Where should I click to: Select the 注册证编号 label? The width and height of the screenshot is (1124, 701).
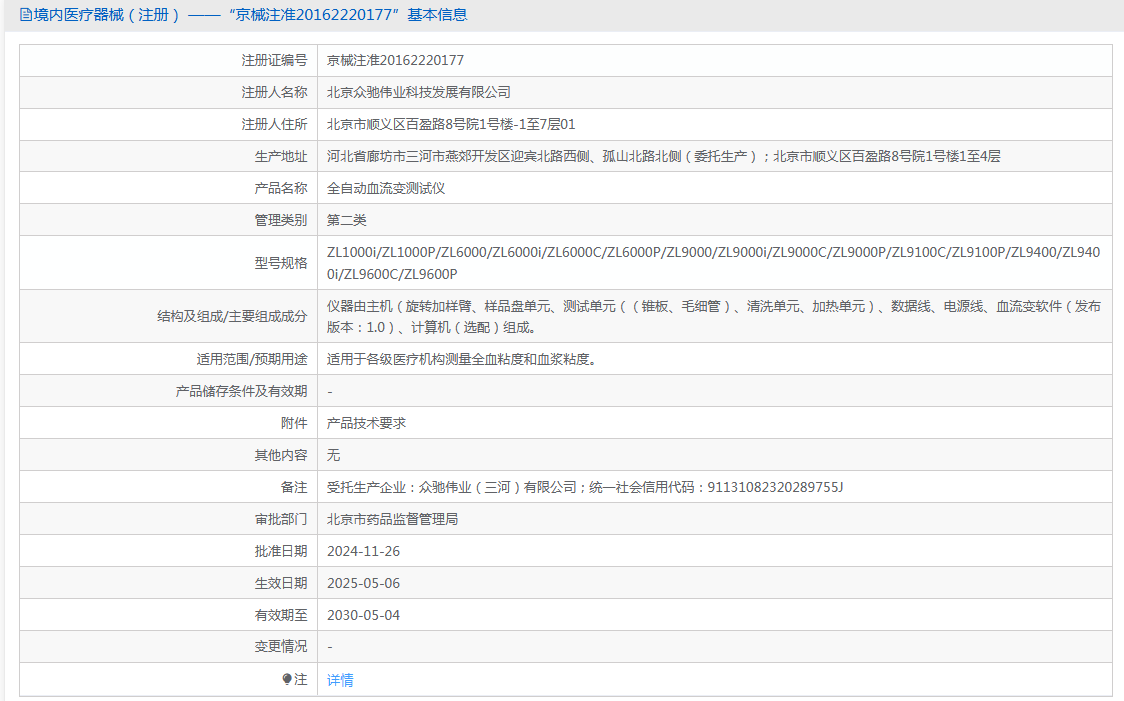coord(275,60)
